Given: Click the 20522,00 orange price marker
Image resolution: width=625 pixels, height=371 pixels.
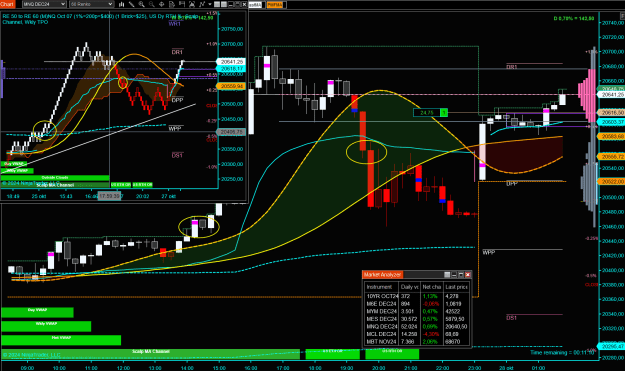Looking at the screenshot, I should [613, 181].
